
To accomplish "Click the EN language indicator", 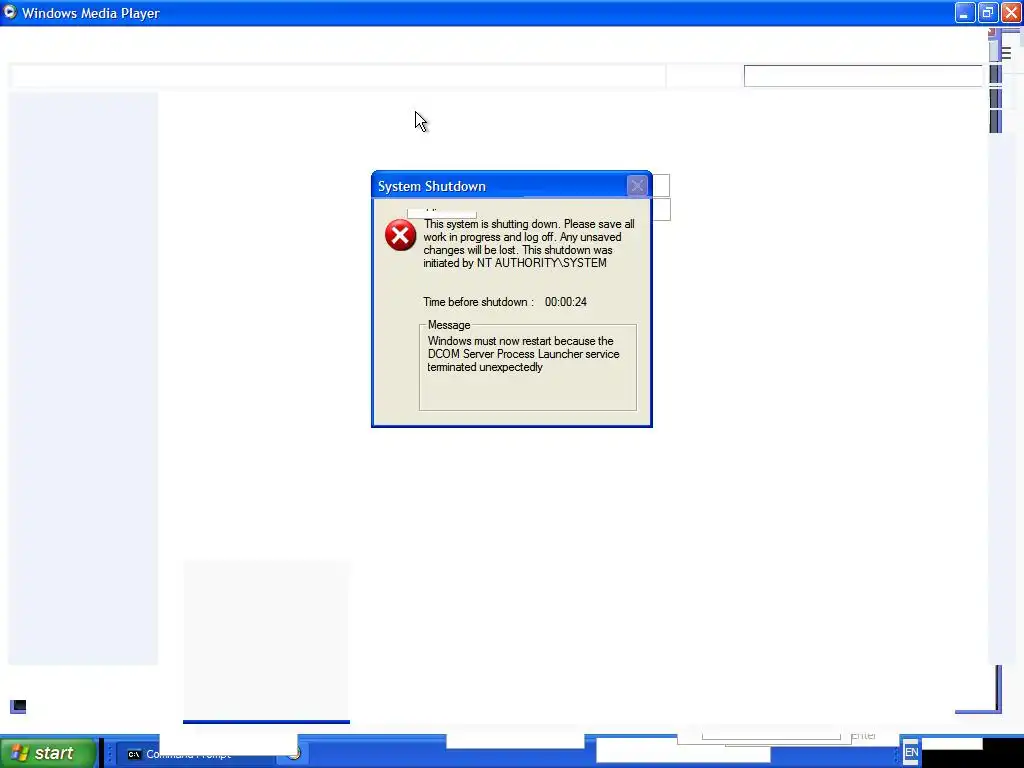I will coord(911,752).
